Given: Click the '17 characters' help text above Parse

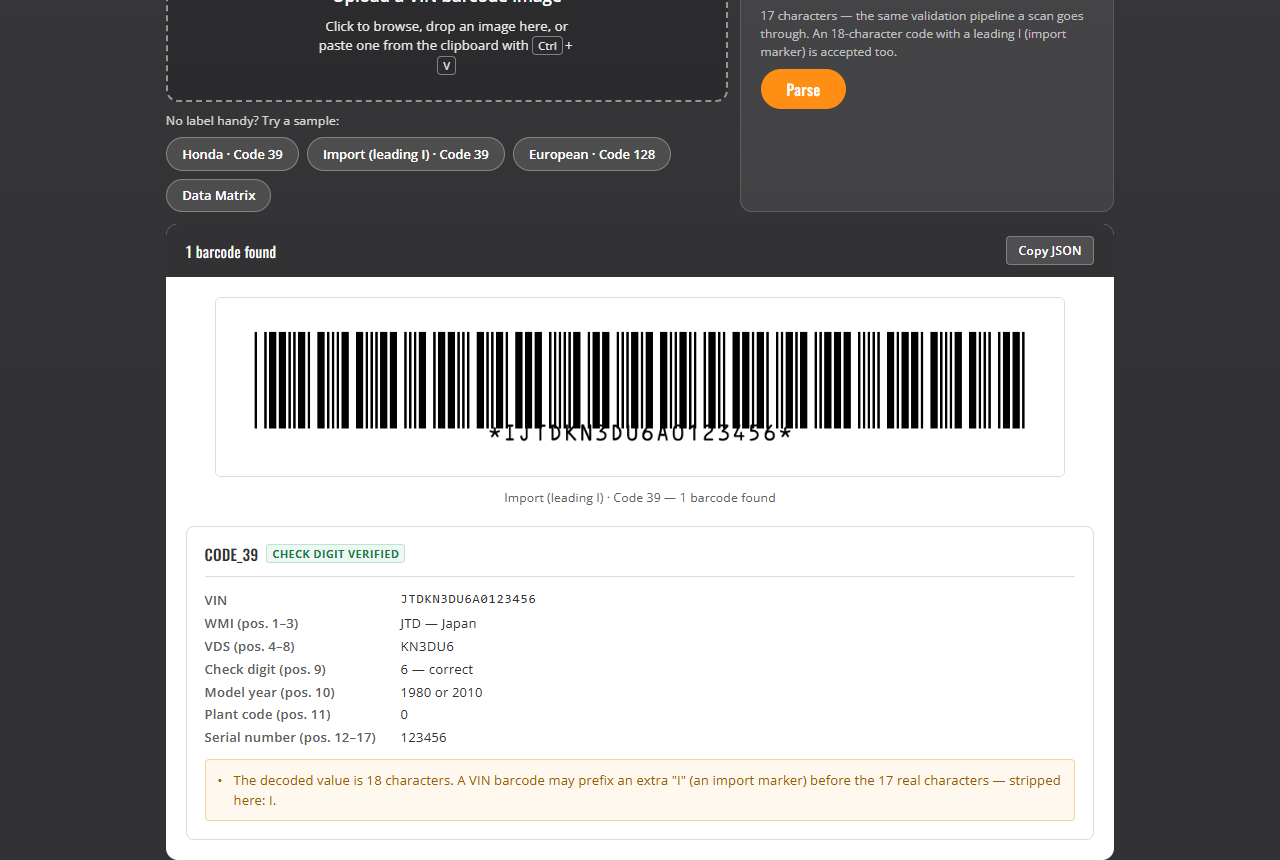Looking at the screenshot, I should [x=922, y=34].
